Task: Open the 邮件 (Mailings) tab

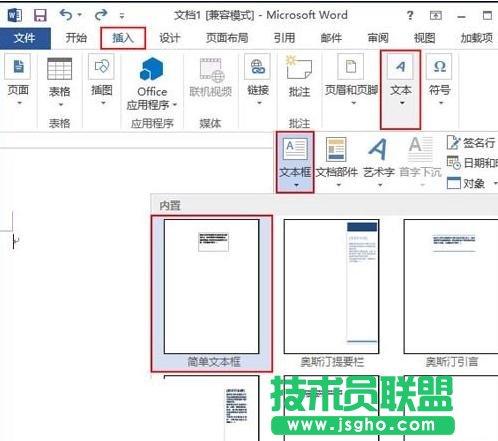Action: pyautogui.click(x=331, y=38)
